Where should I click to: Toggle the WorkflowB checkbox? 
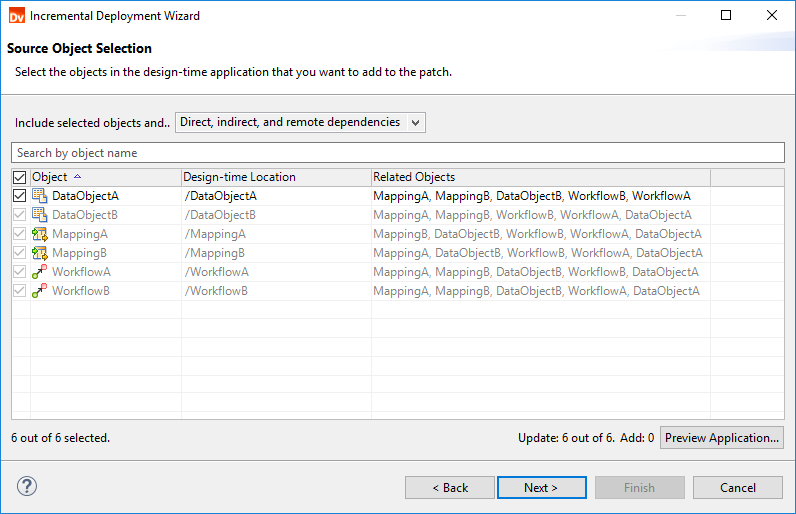pos(19,291)
